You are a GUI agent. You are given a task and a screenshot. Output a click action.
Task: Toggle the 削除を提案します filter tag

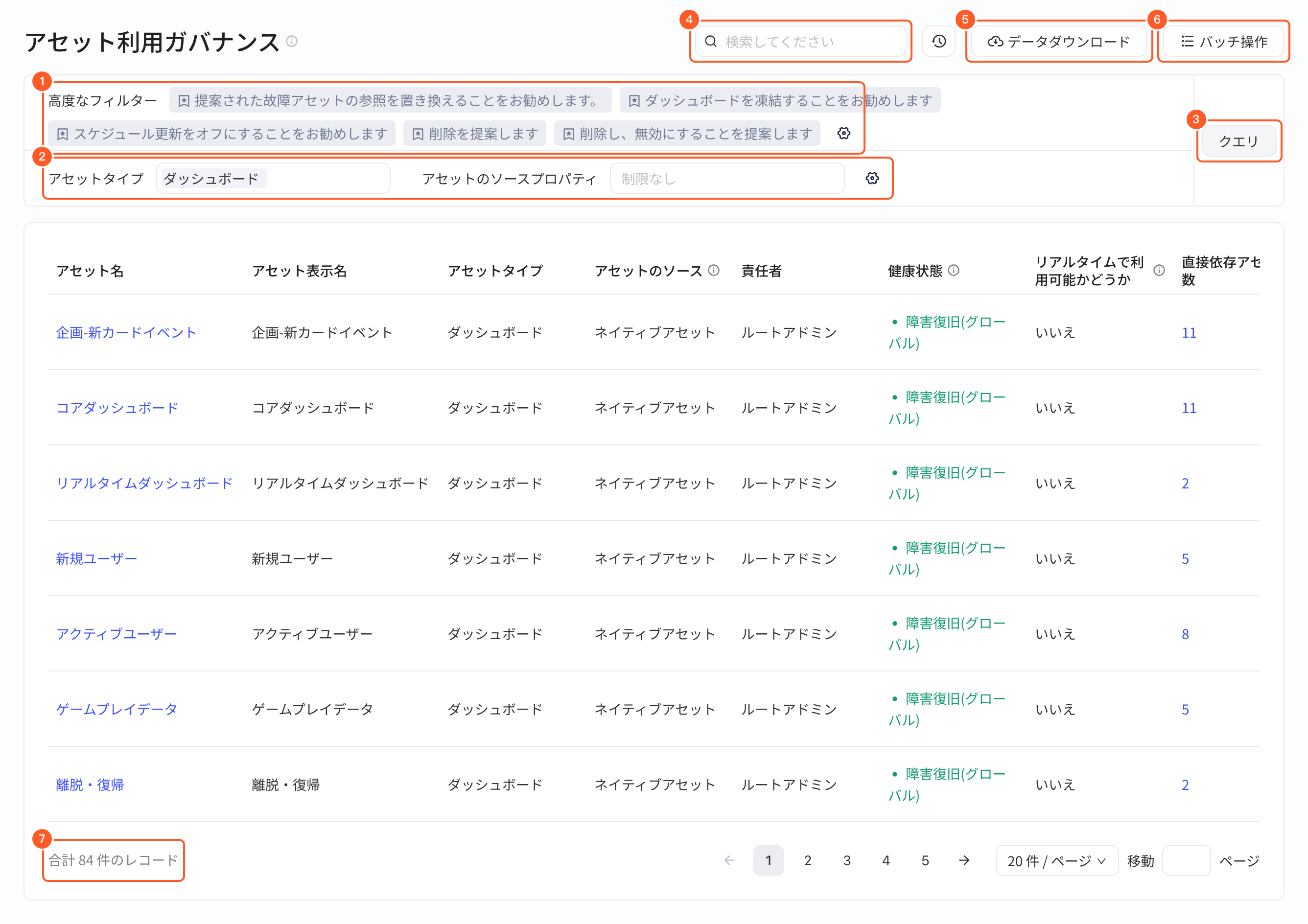(474, 134)
